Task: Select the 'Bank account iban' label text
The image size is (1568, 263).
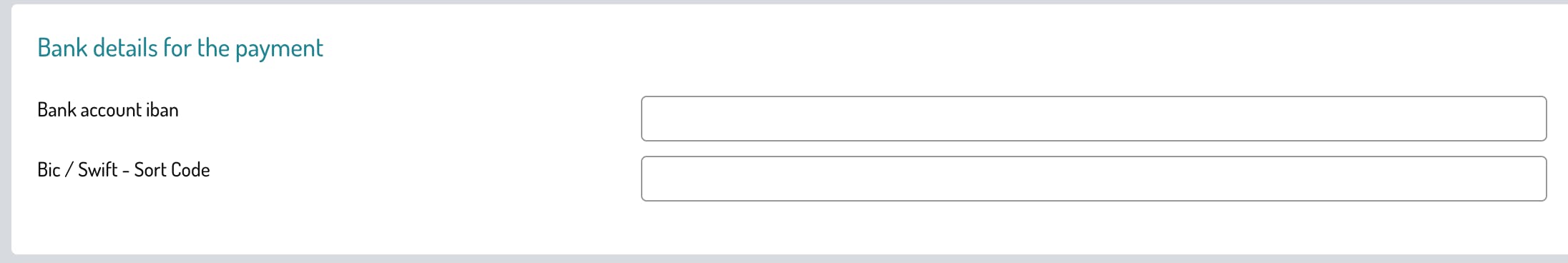Action: [x=108, y=110]
